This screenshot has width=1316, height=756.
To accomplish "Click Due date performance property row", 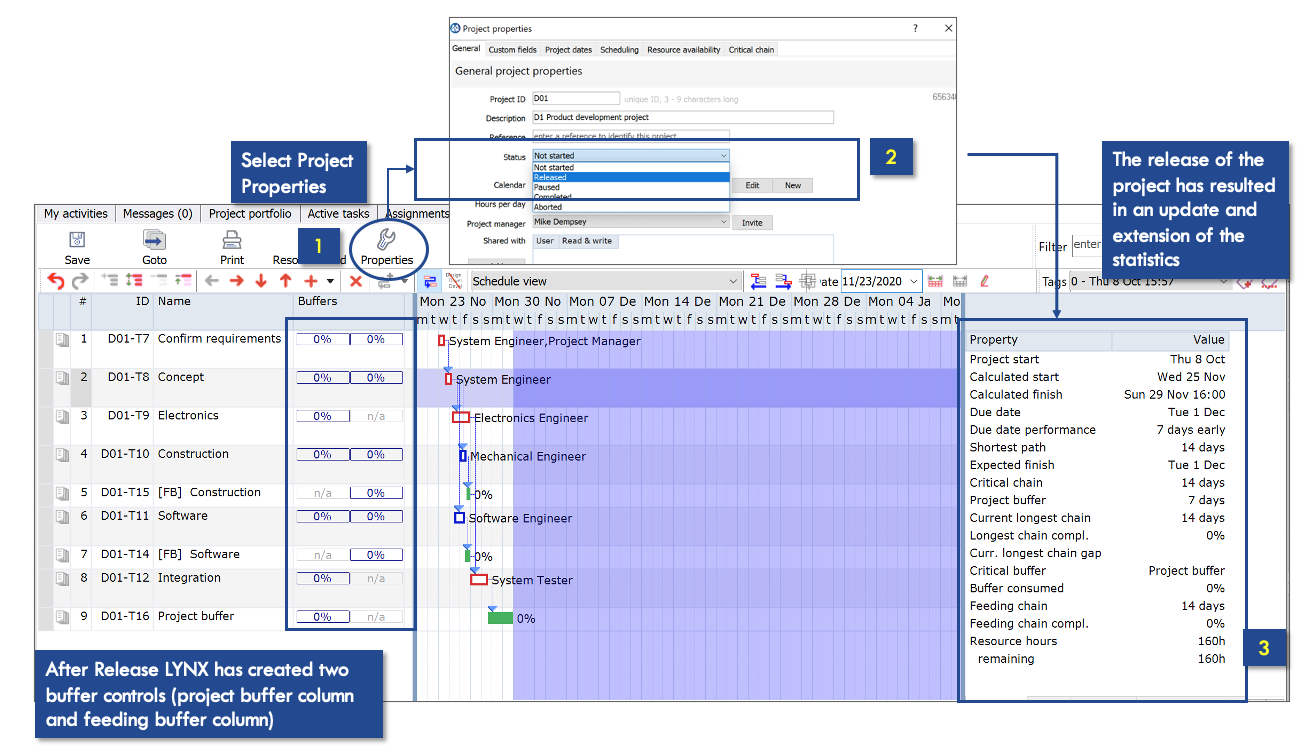I will pyautogui.click(x=1098, y=430).
